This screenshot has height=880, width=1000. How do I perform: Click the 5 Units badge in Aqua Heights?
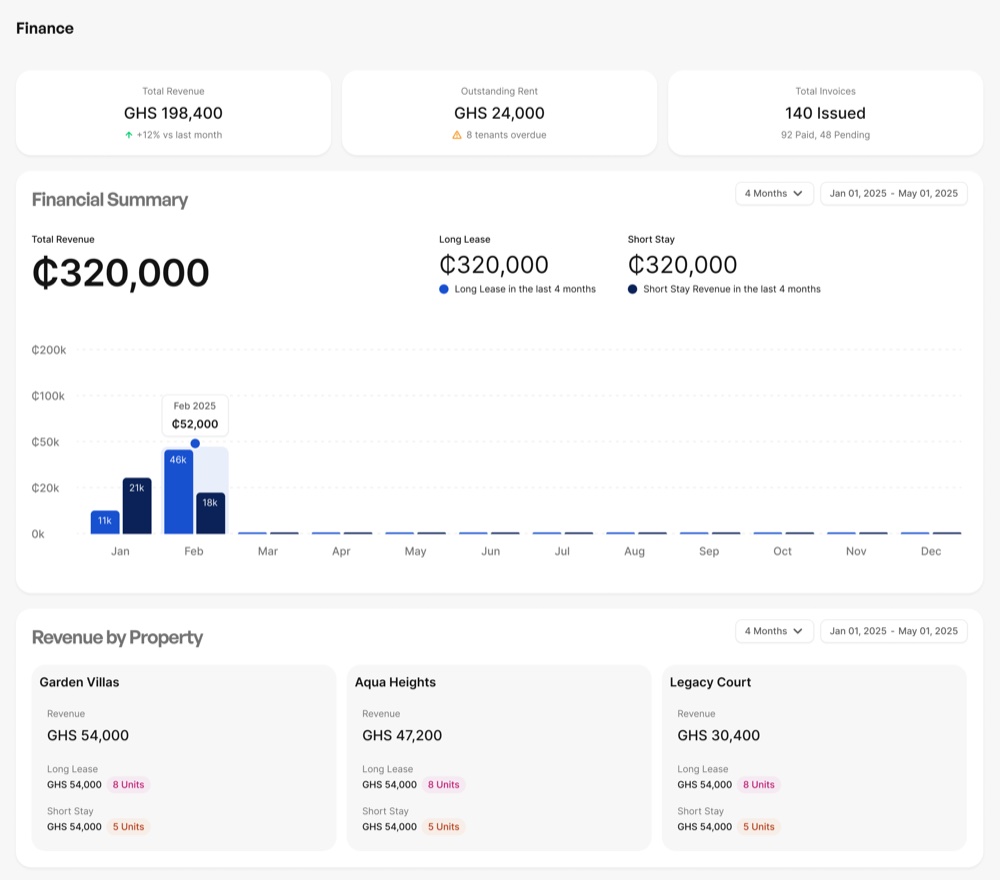coord(443,826)
